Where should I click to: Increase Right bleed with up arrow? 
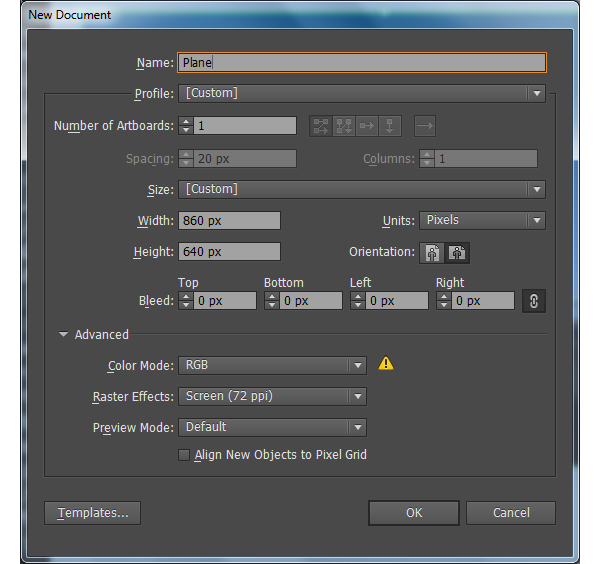coord(444,297)
